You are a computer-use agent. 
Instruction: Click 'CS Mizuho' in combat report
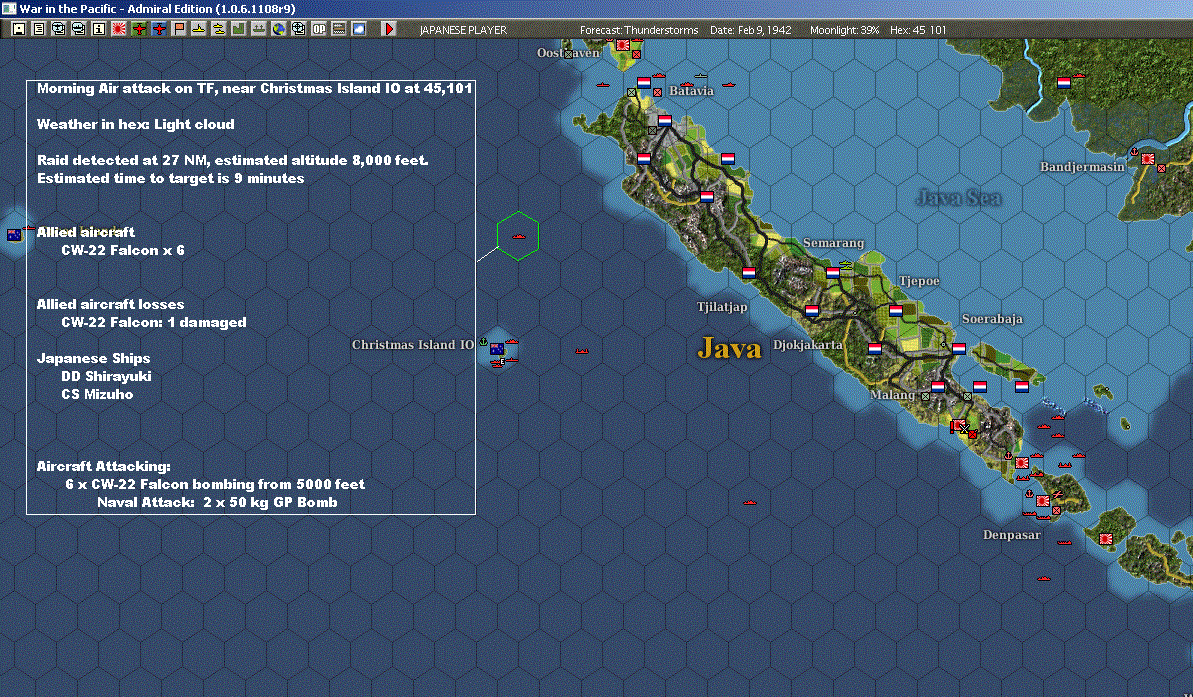click(x=97, y=394)
